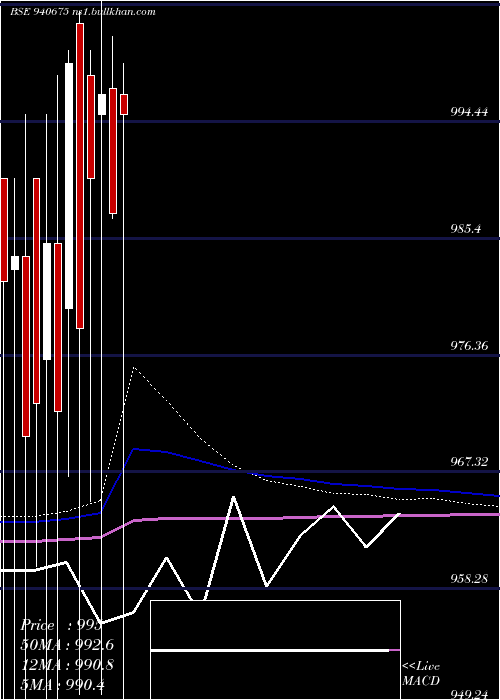Click the 5MA : 990.4 readout
500x700 pixels.
(x=62, y=684)
